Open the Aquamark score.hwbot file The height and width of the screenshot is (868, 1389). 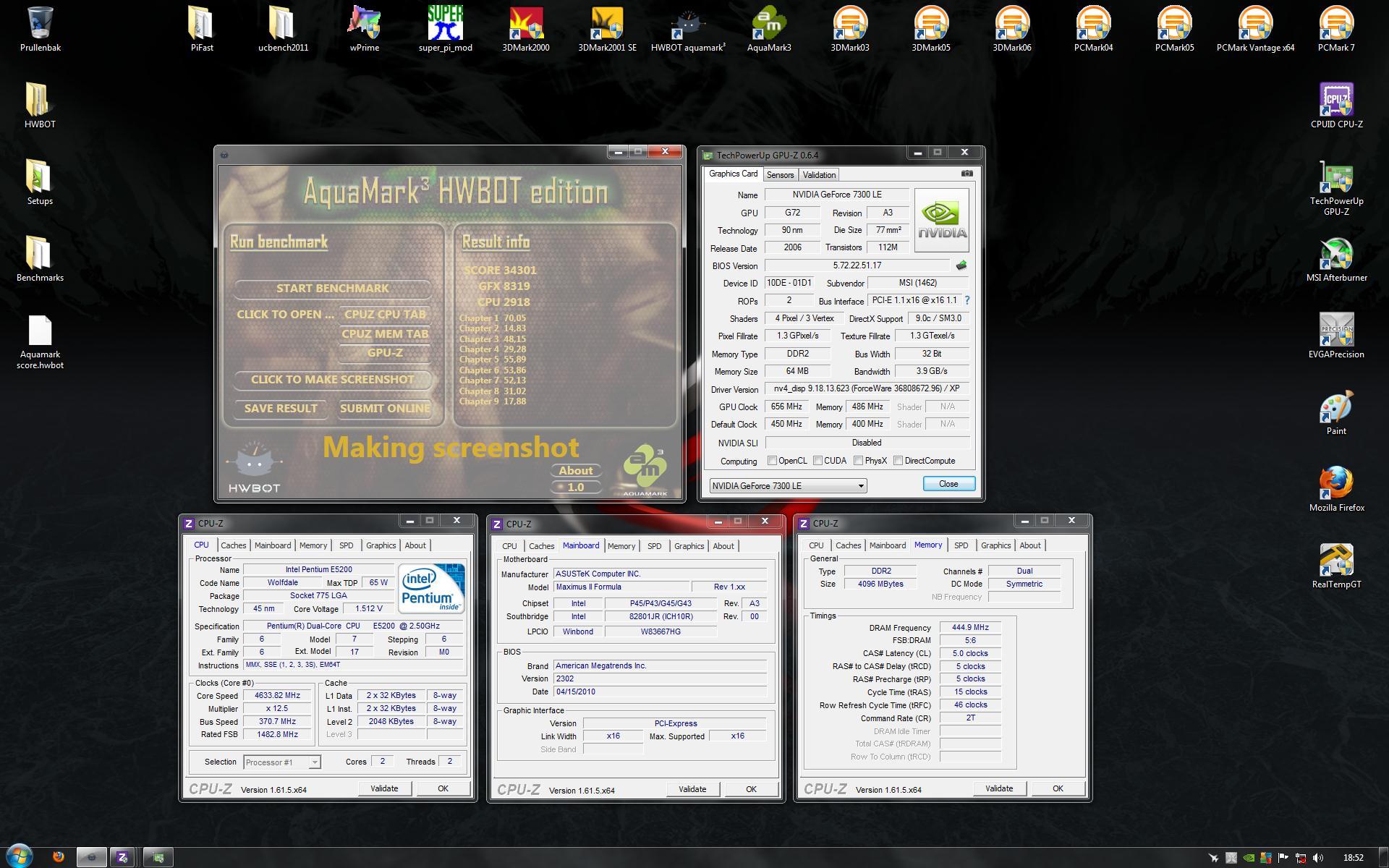point(40,341)
